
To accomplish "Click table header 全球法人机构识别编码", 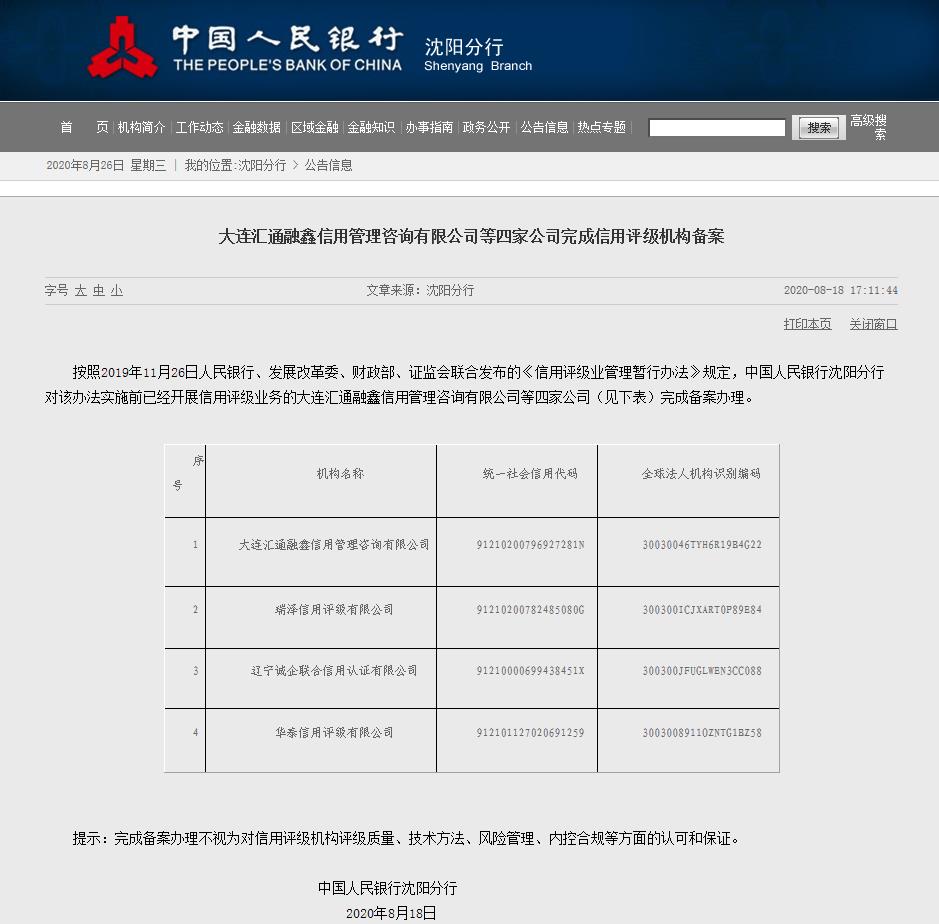I will 701,474.
